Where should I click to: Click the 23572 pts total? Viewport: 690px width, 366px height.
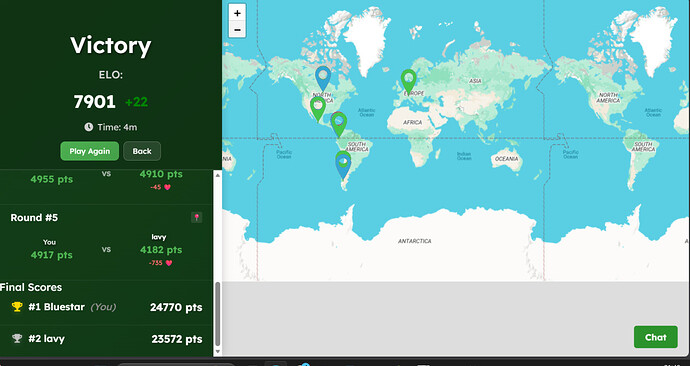[x=177, y=339]
